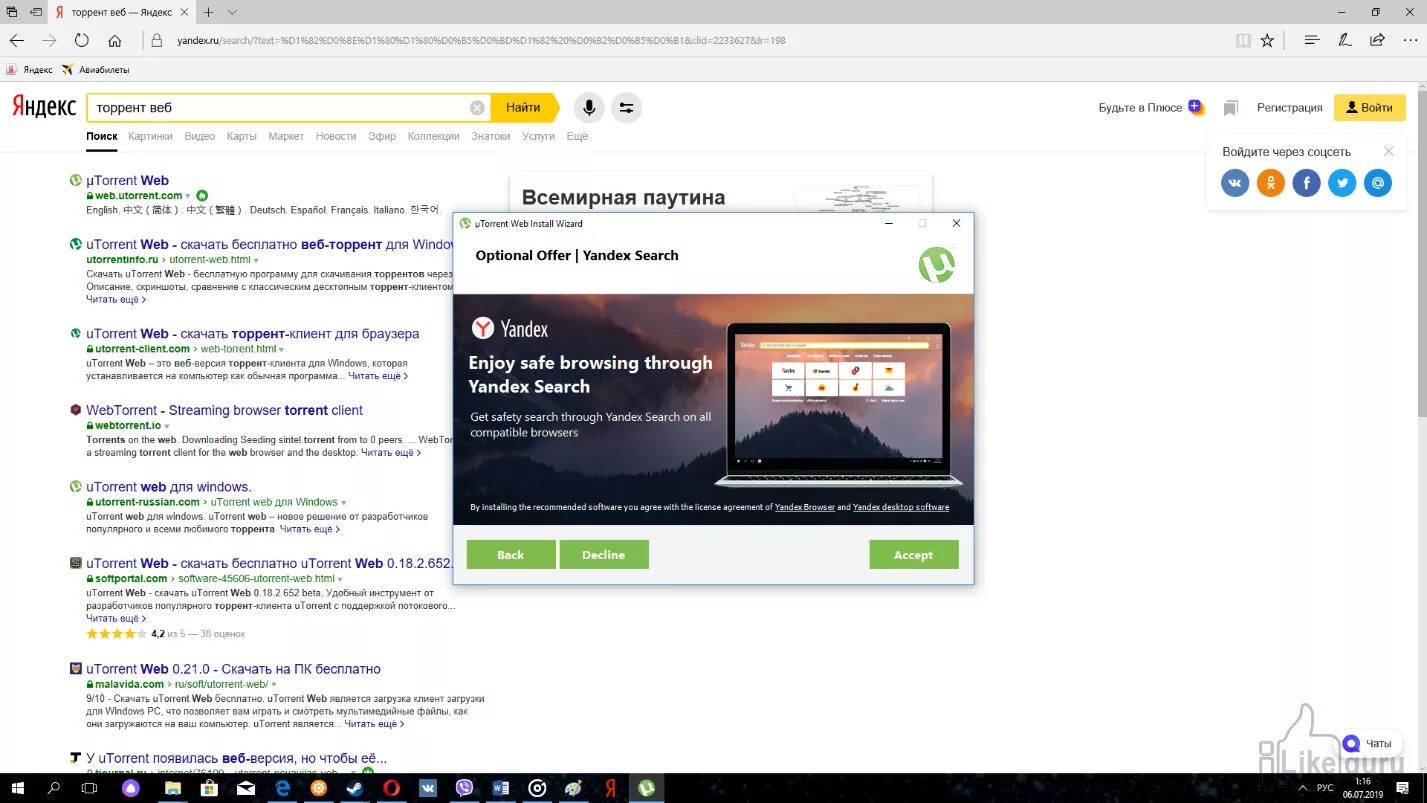
Task: Open Steam from the taskbar
Action: pyautogui.click(x=354, y=788)
